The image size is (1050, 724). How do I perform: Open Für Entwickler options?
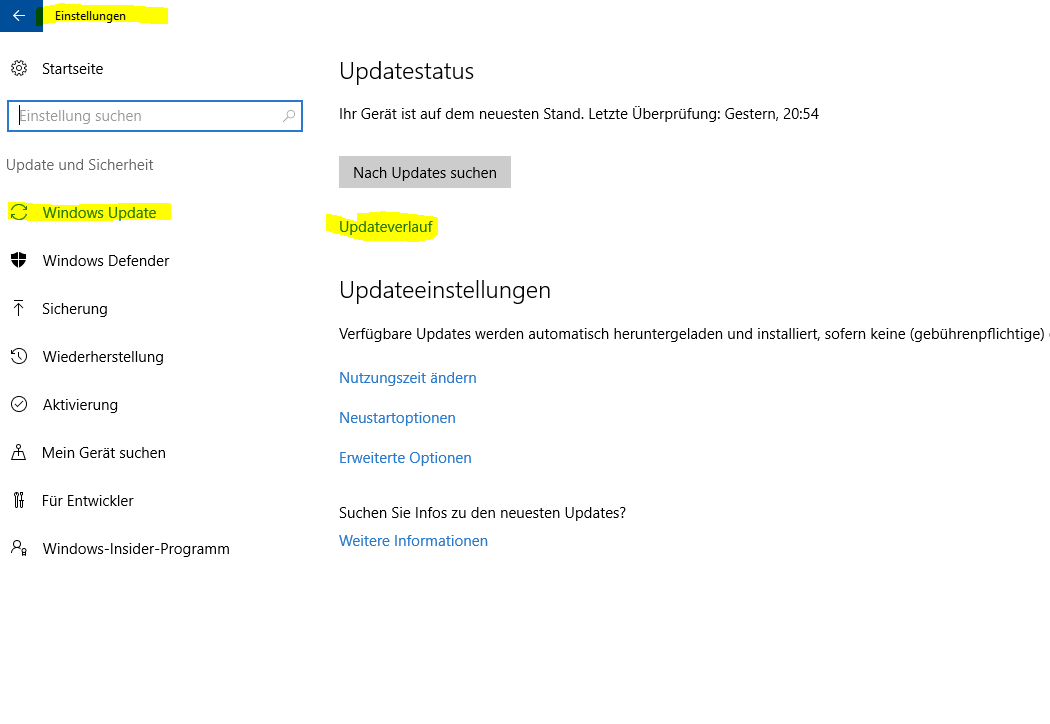click(x=88, y=501)
